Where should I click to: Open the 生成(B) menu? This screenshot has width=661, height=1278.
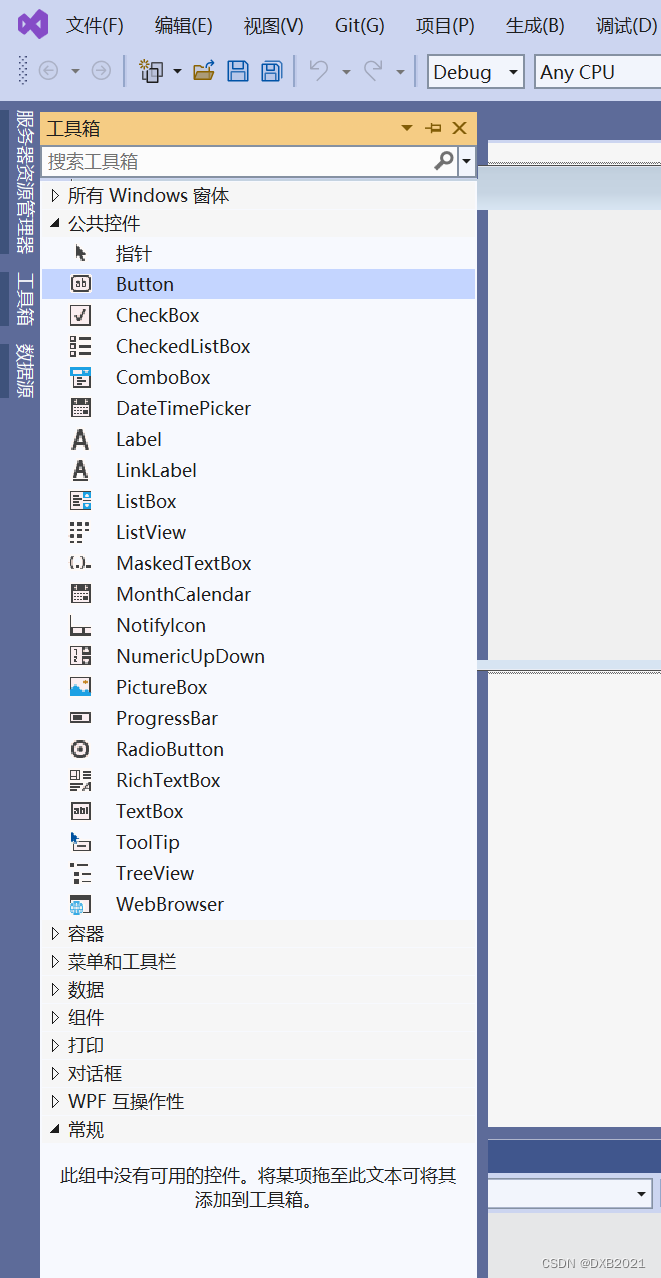535,26
